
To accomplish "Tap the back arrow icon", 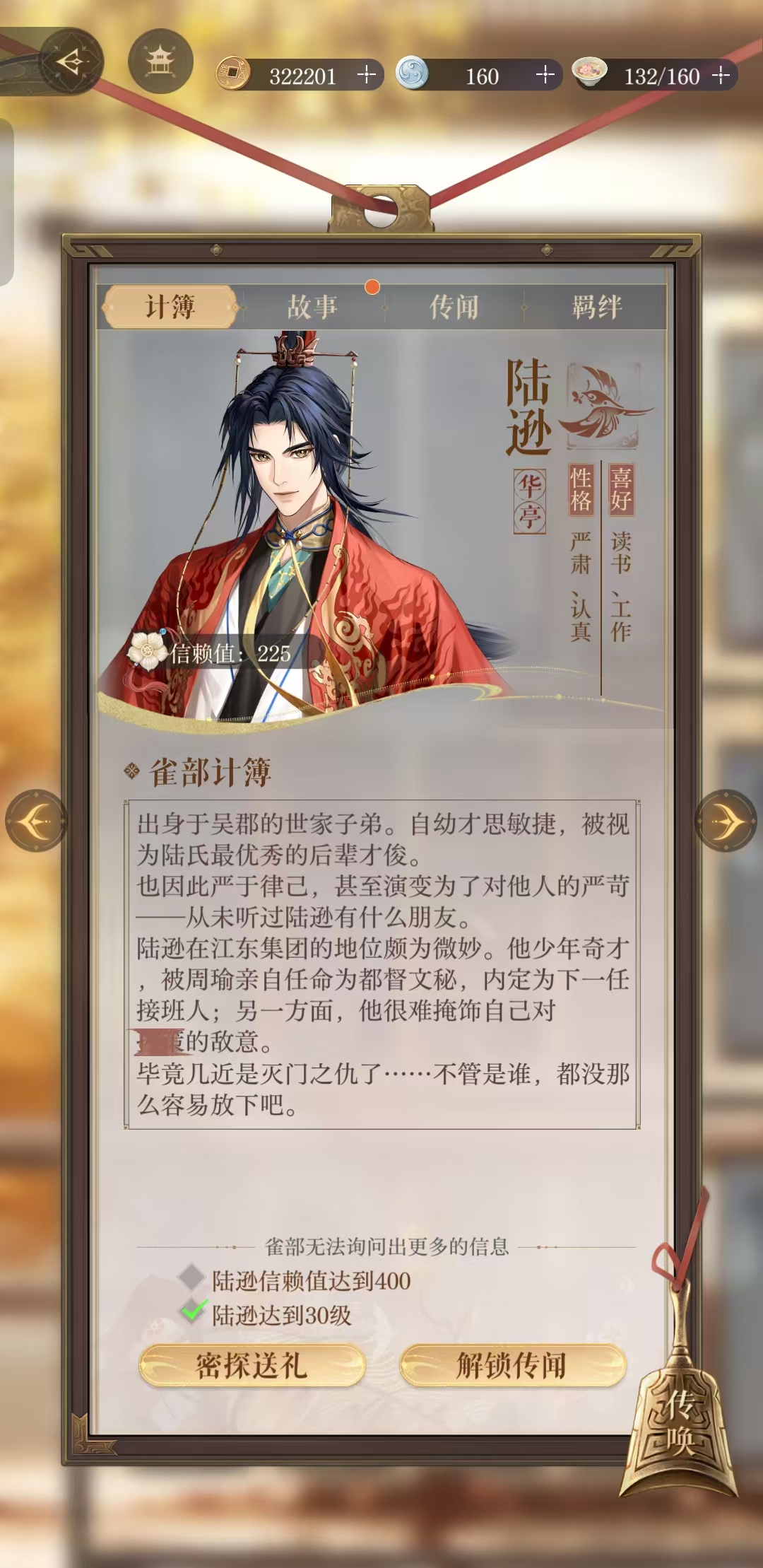I will pyautogui.click(x=71, y=62).
